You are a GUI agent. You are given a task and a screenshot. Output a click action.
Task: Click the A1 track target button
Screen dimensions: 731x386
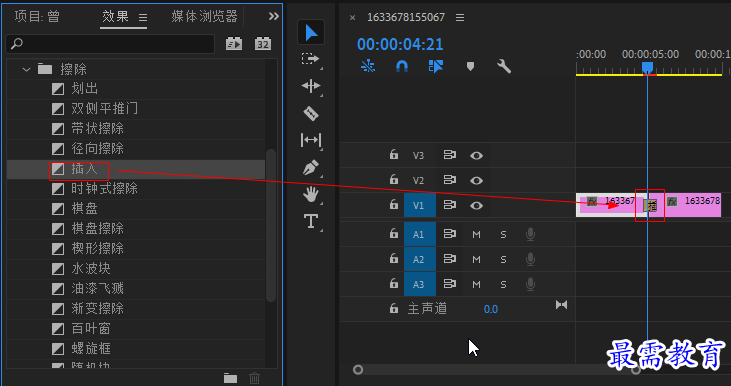[420, 234]
